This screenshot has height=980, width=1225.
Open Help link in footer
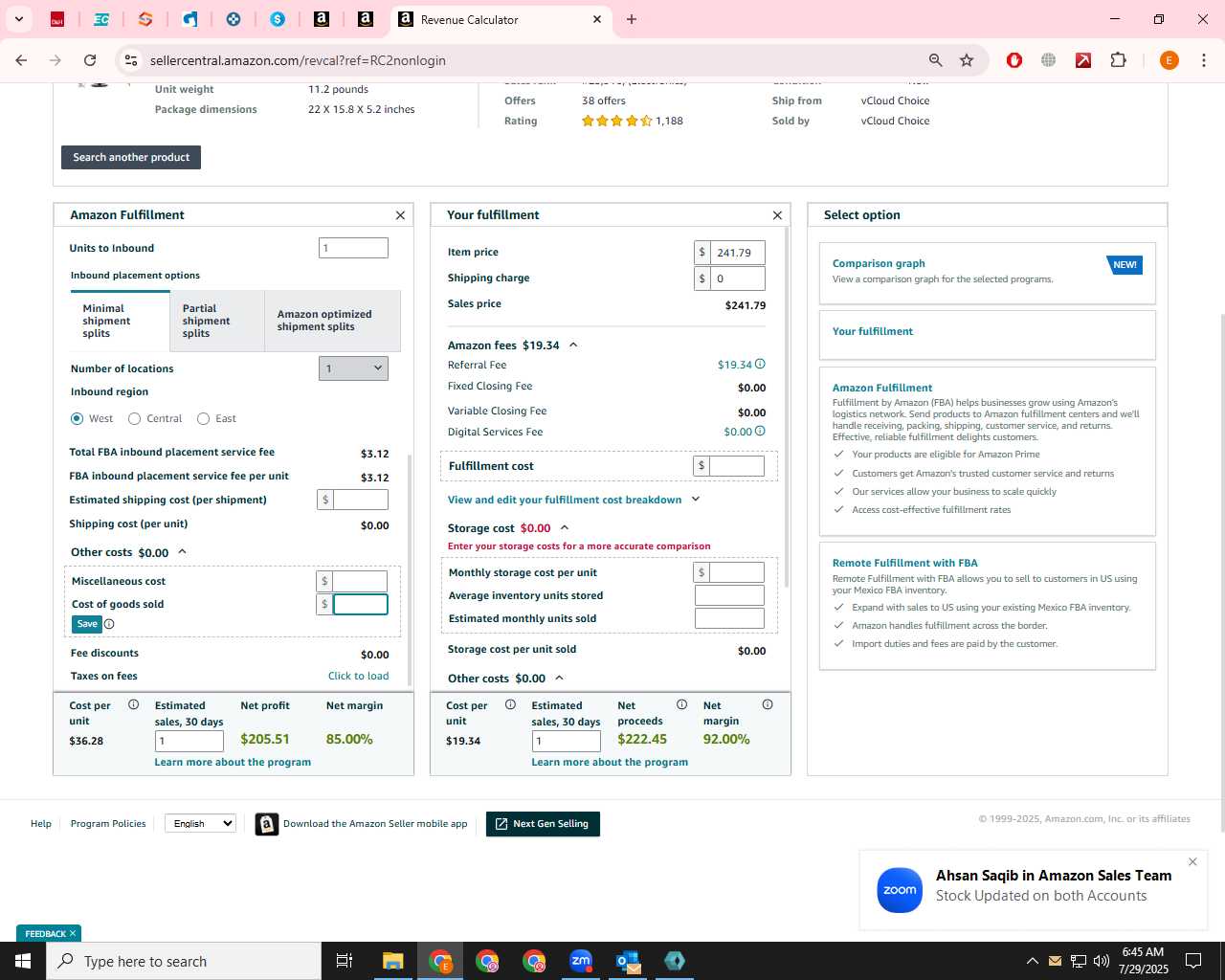tap(41, 823)
